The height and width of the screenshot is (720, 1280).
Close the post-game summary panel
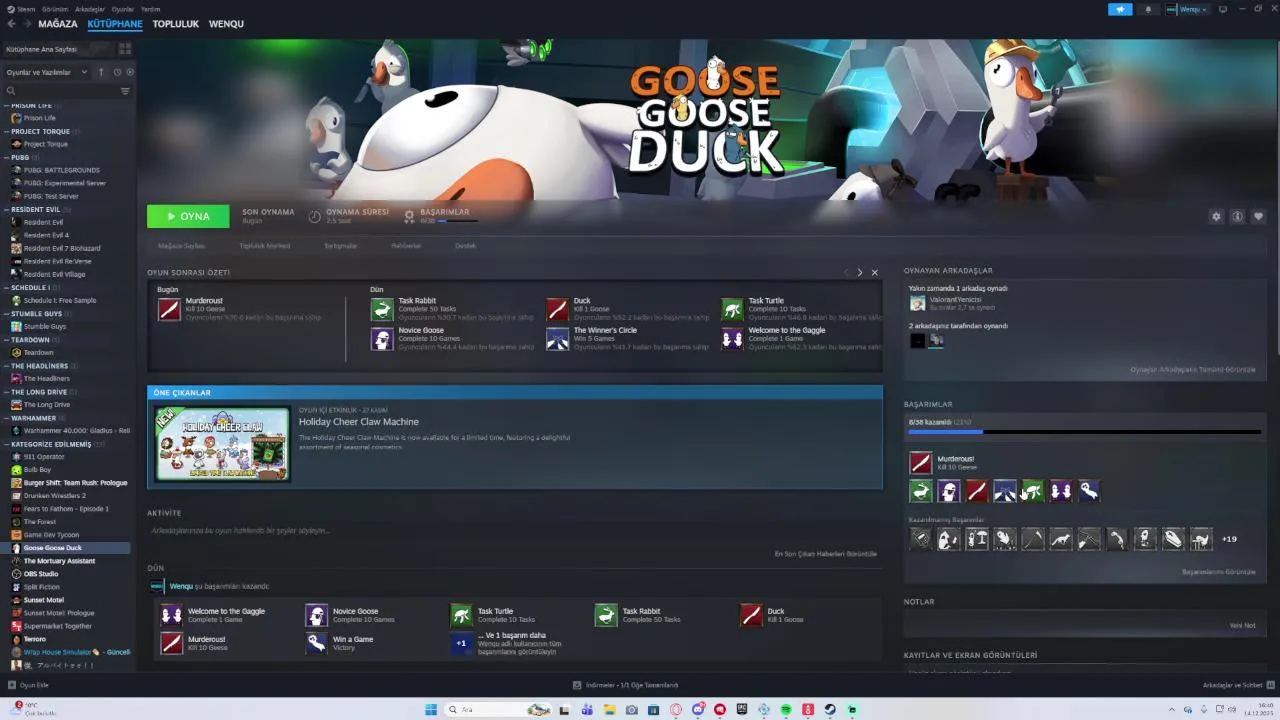point(875,272)
